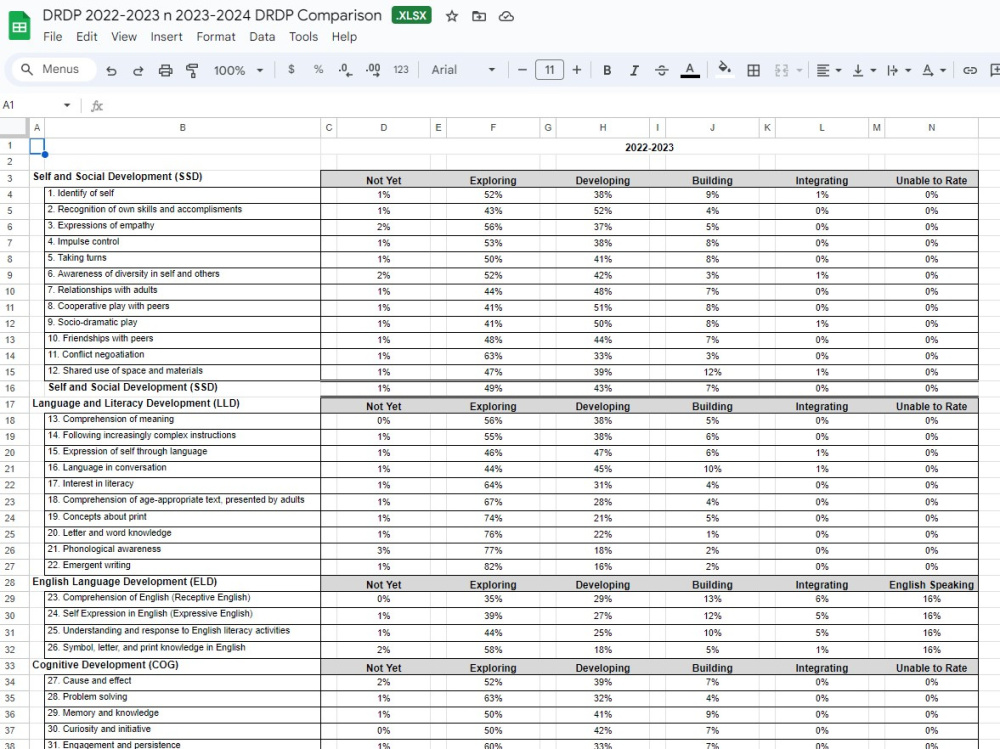This screenshot has height=749, width=1000.
Task: Toggle strikethrough formatting
Action: pos(661,70)
